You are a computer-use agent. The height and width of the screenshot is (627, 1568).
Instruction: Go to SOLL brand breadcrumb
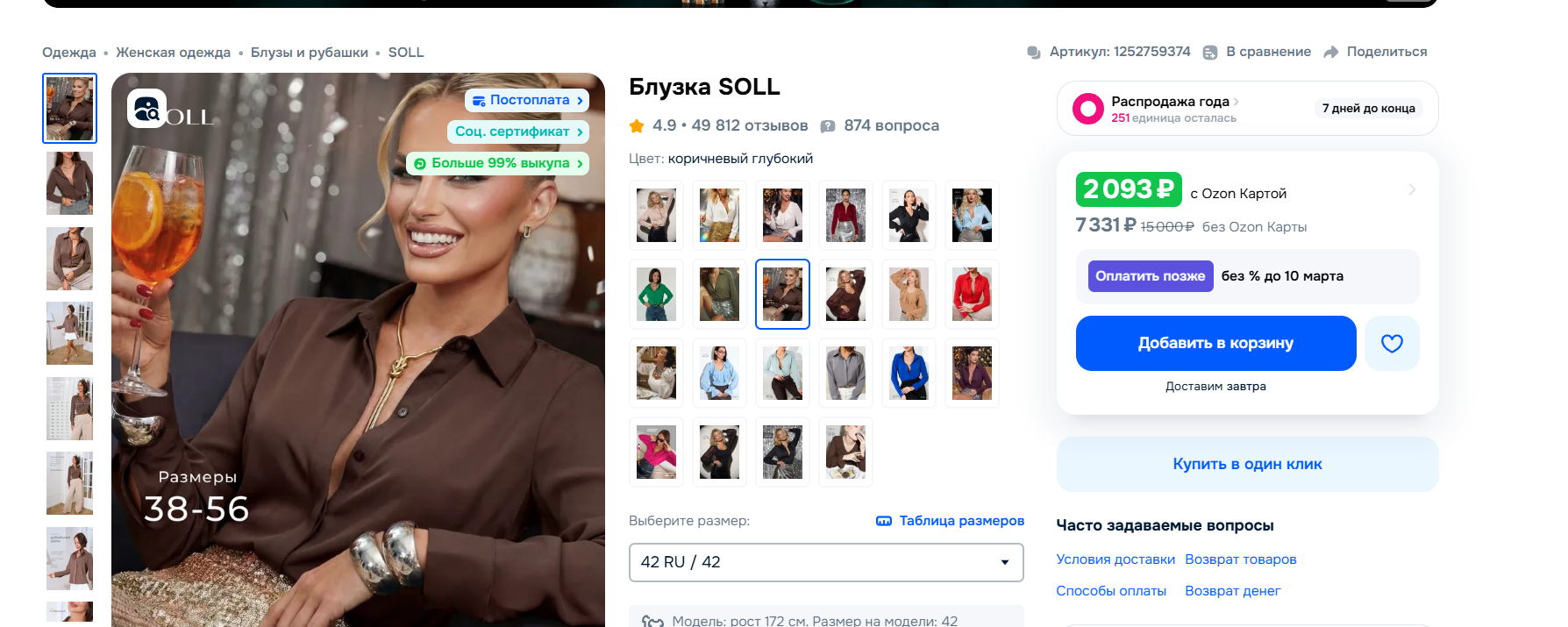406,53
